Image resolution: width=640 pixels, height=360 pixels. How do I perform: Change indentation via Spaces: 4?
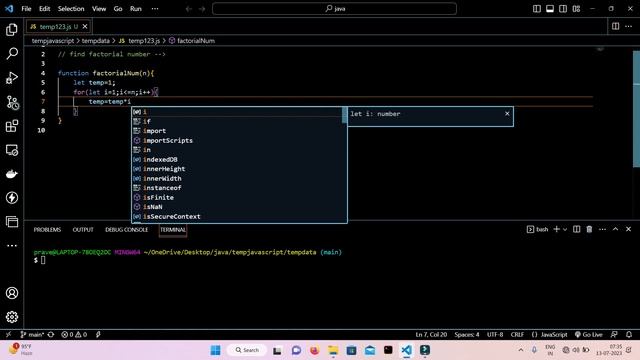467,334
